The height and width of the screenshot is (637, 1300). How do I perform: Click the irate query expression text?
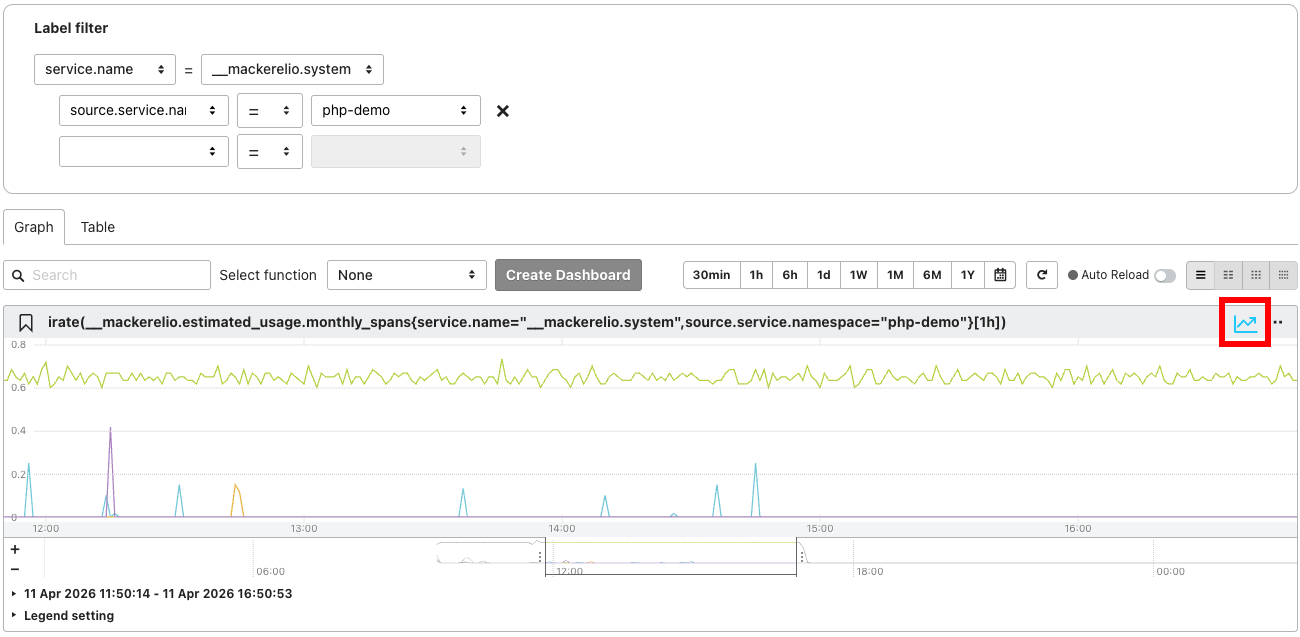(527, 322)
